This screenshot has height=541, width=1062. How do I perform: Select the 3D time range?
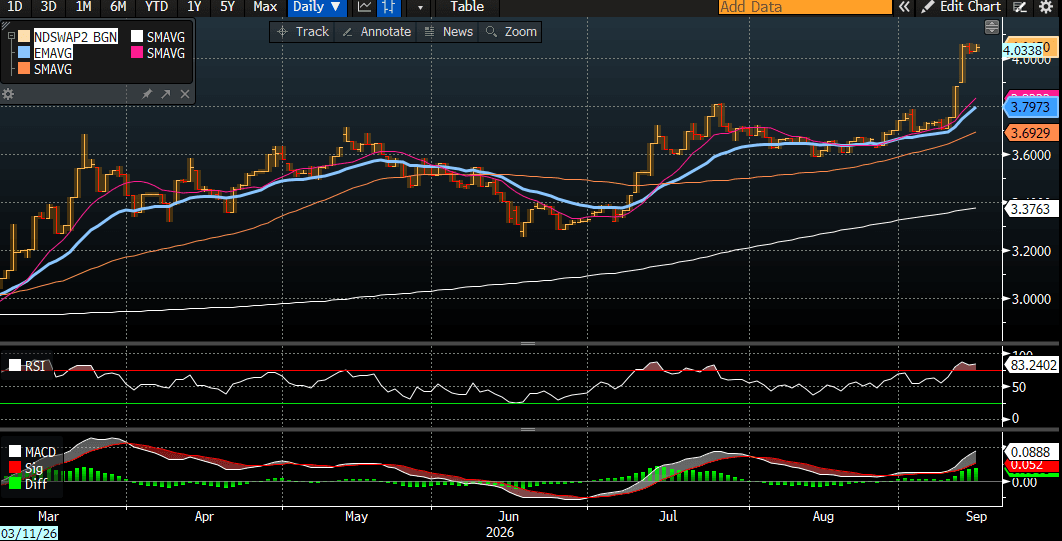[48, 7]
